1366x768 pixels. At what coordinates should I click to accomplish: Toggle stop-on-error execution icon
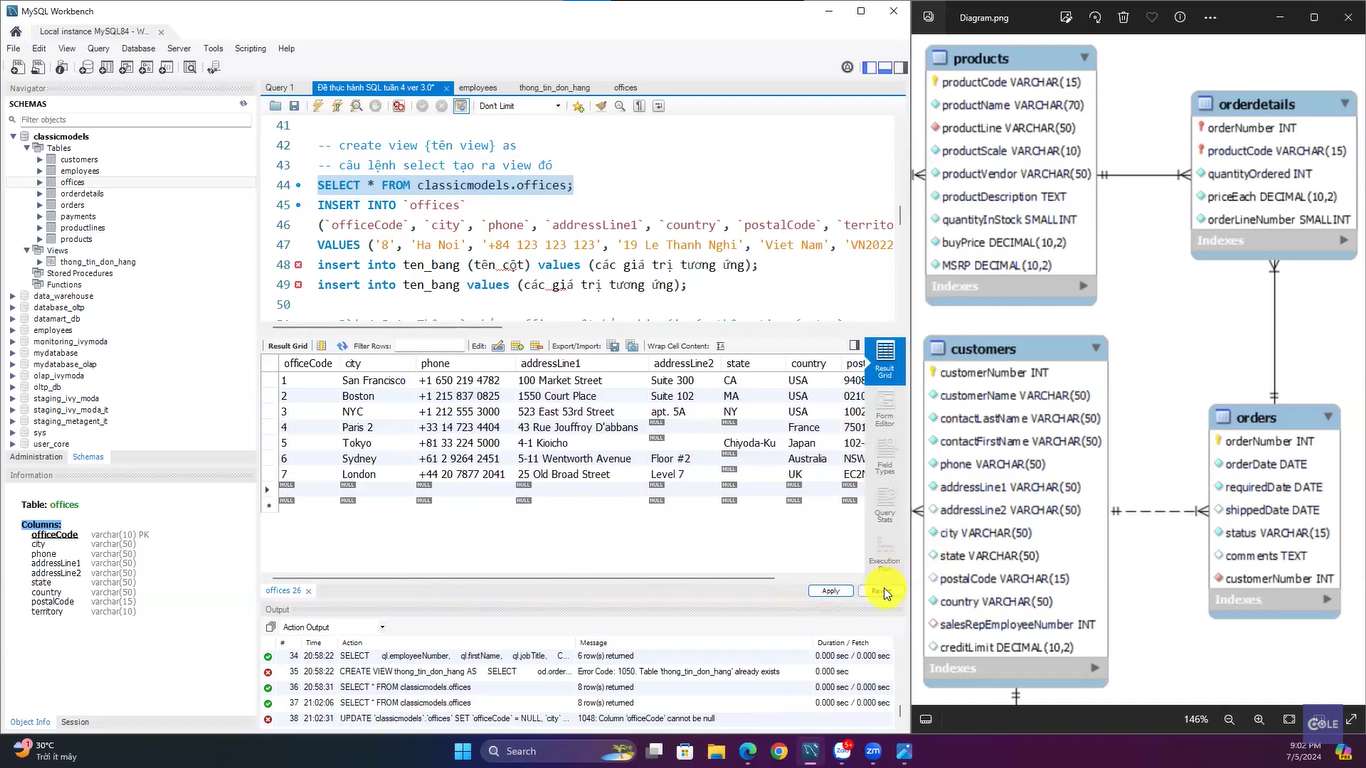[x=399, y=106]
